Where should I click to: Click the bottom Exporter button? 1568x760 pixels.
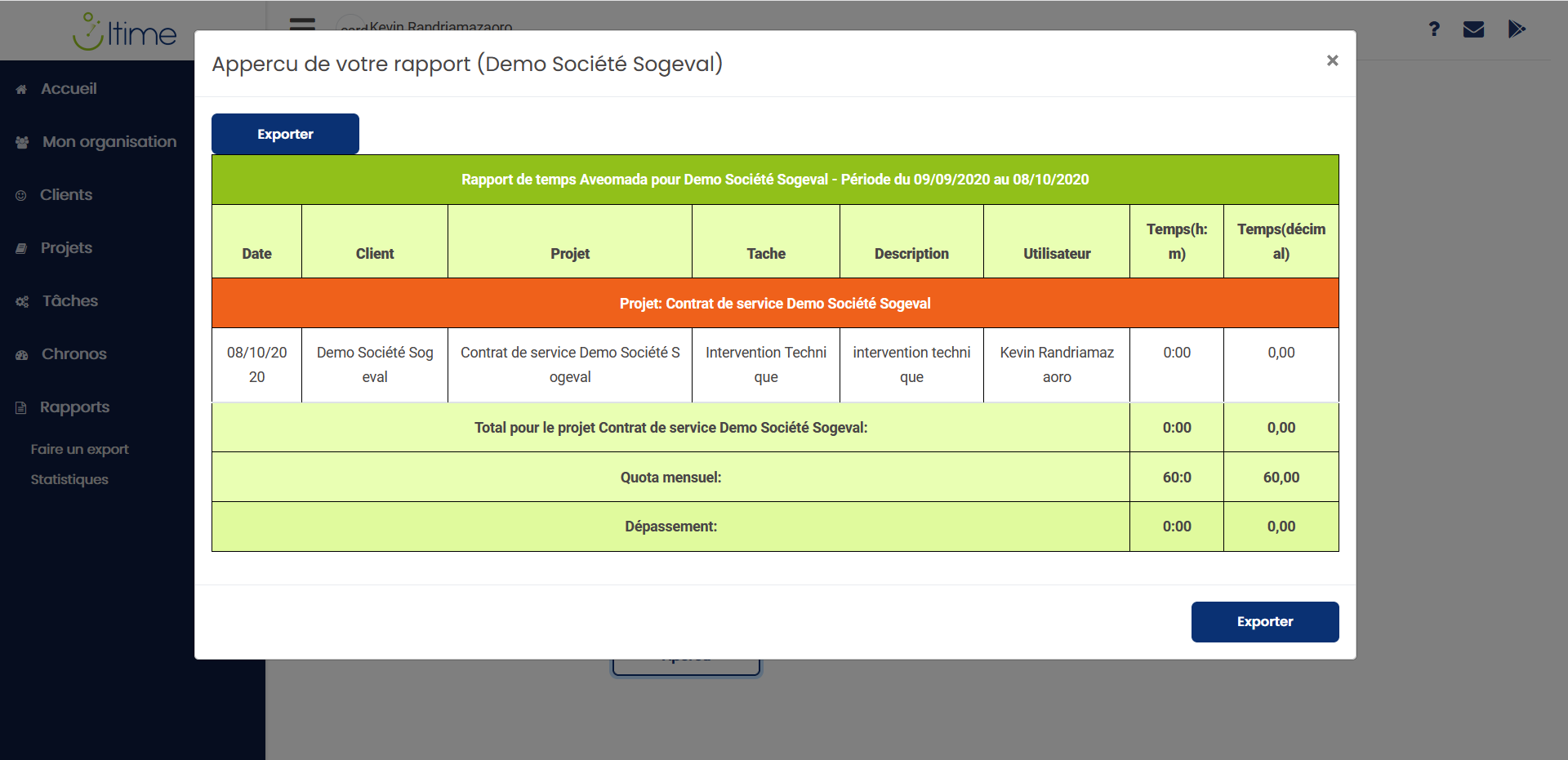(1265, 622)
